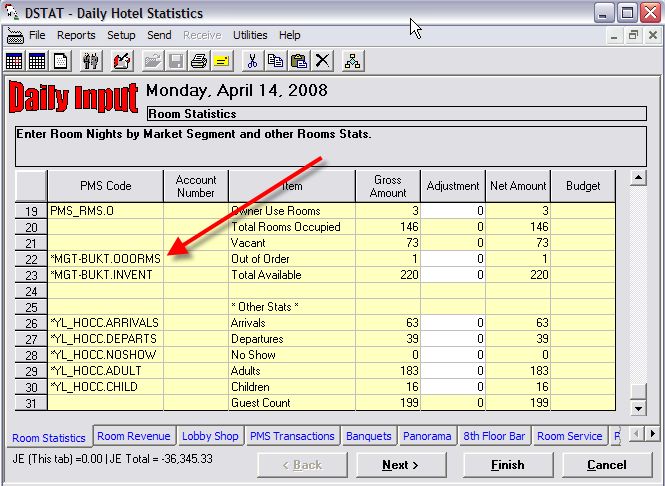Click the grayed floppy disk save icon
Image resolution: width=665 pixels, height=486 pixels.
pyautogui.click(x=176, y=61)
